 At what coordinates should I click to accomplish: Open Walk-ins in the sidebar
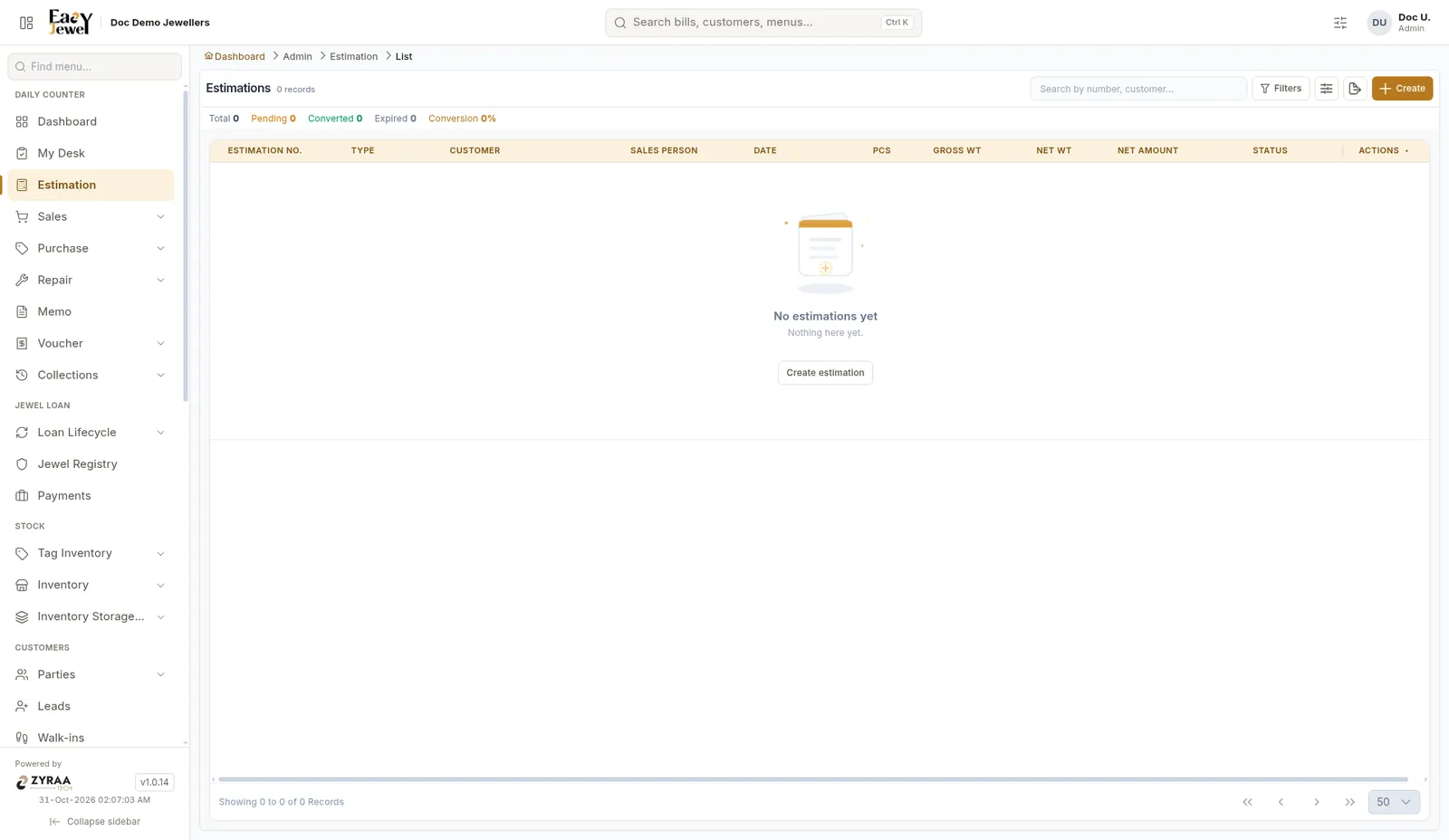[x=91, y=738]
